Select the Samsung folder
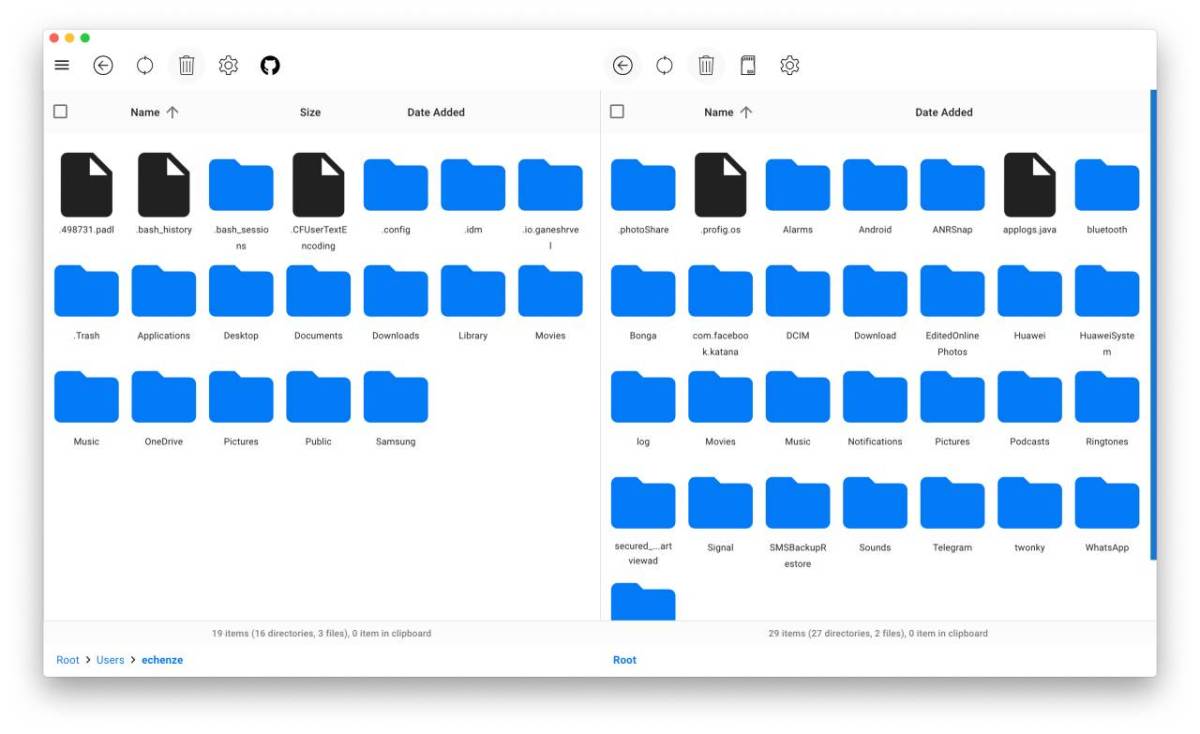 pos(396,407)
